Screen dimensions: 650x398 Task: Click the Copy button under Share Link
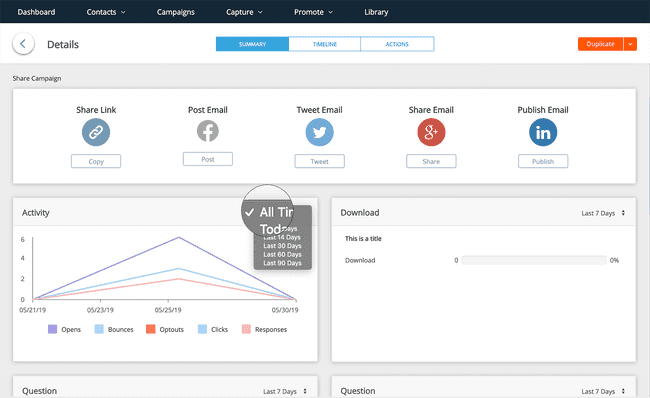click(x=96, y=161)
